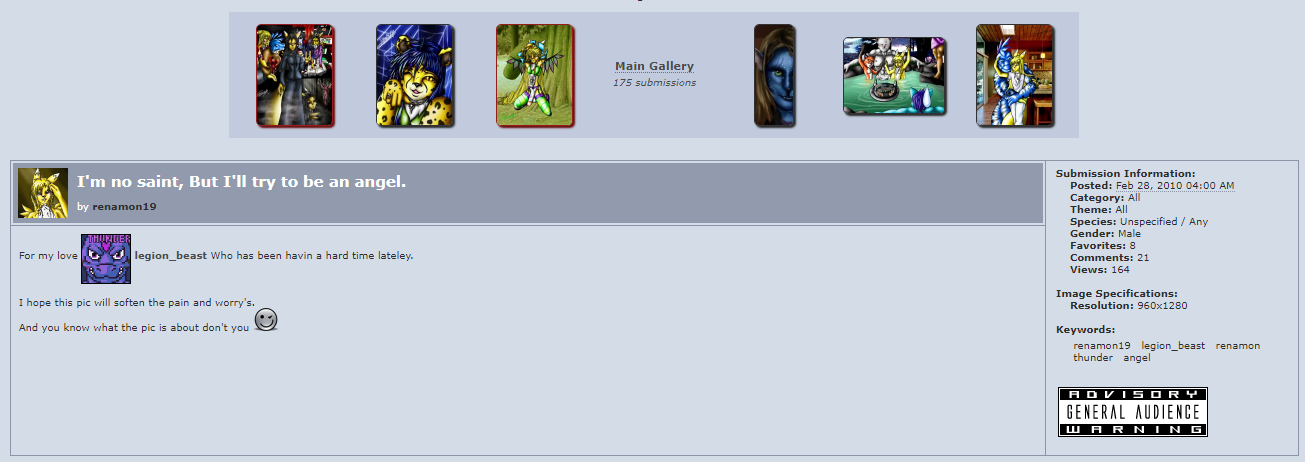Image resolution: width=1305 pixels, height=462 pixels.
Task: Visit the renamon19 author profile link
Action: coord(125,206)
